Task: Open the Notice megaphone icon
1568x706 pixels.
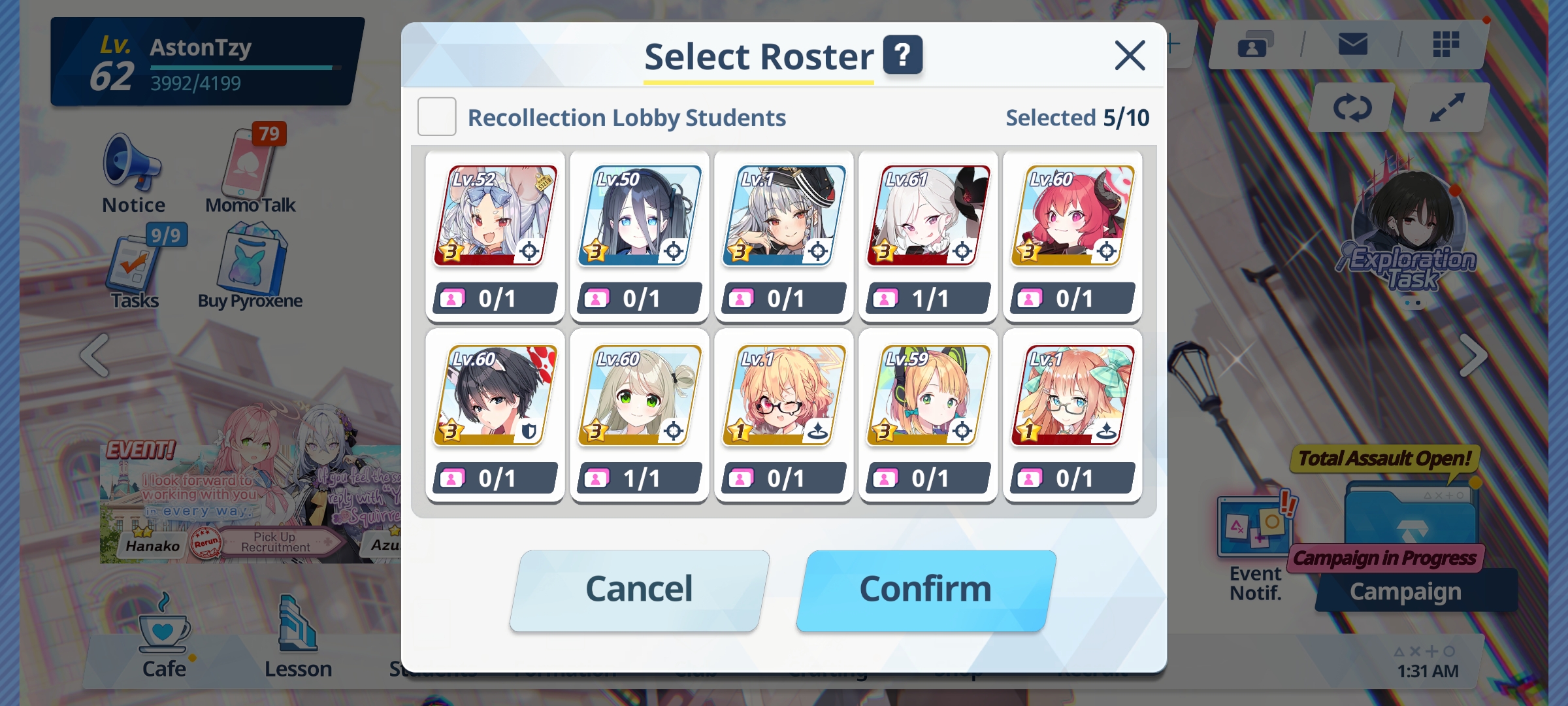Action: coord(133,173)
